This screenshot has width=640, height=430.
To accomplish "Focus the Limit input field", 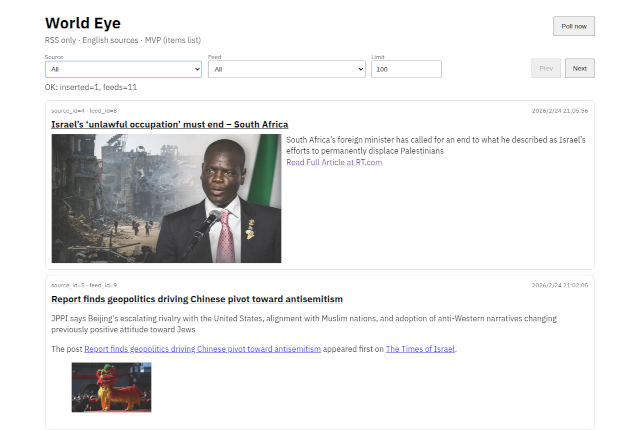I will (405, 69).
